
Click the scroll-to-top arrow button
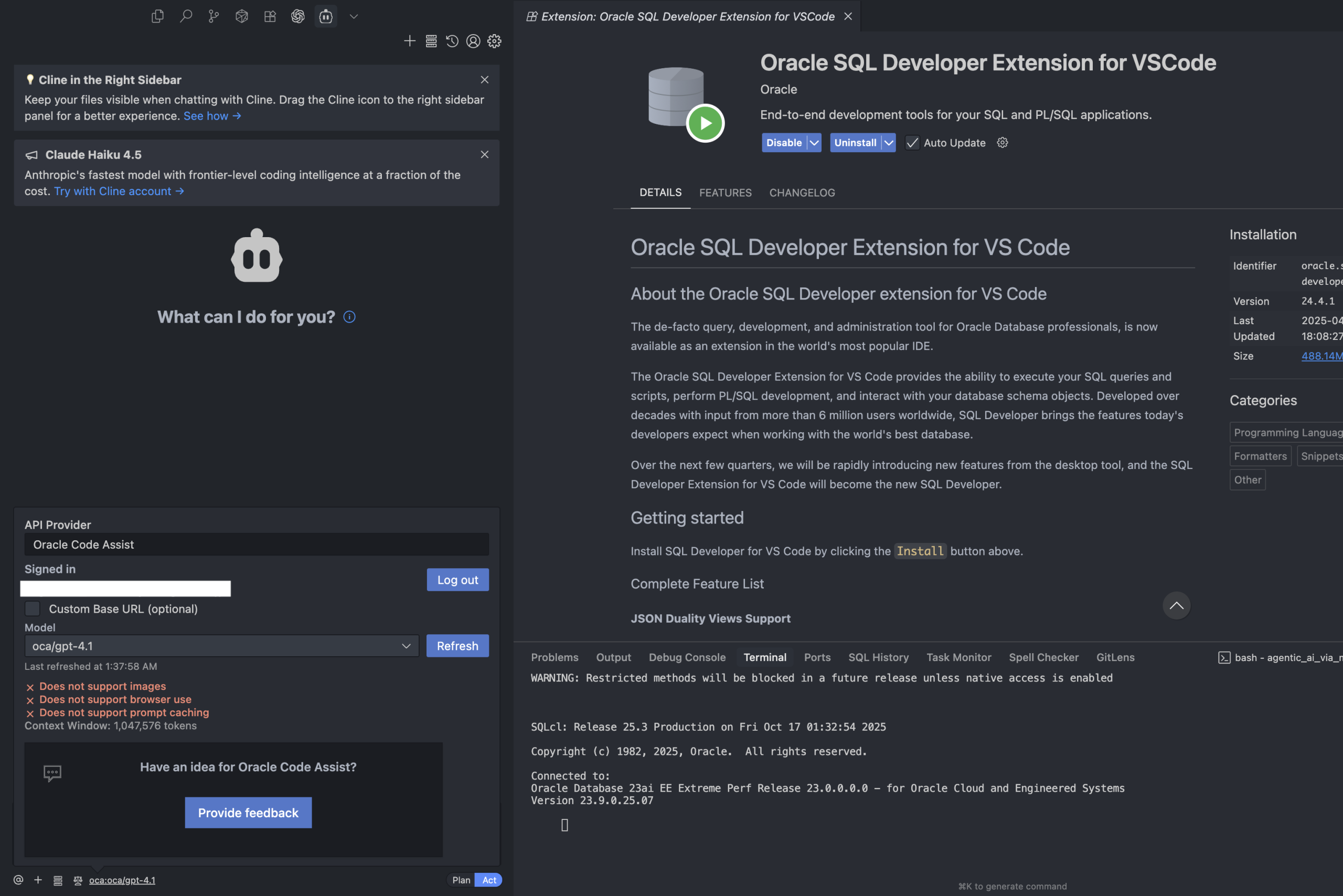click(x=1176, y=605)
